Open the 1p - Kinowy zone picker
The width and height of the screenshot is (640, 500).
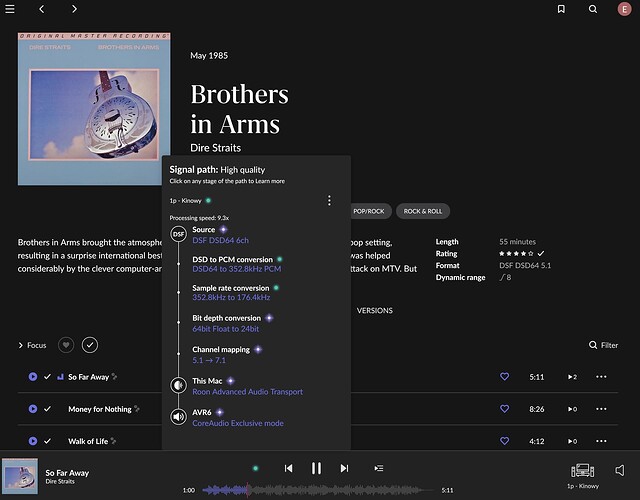point(582,476)
